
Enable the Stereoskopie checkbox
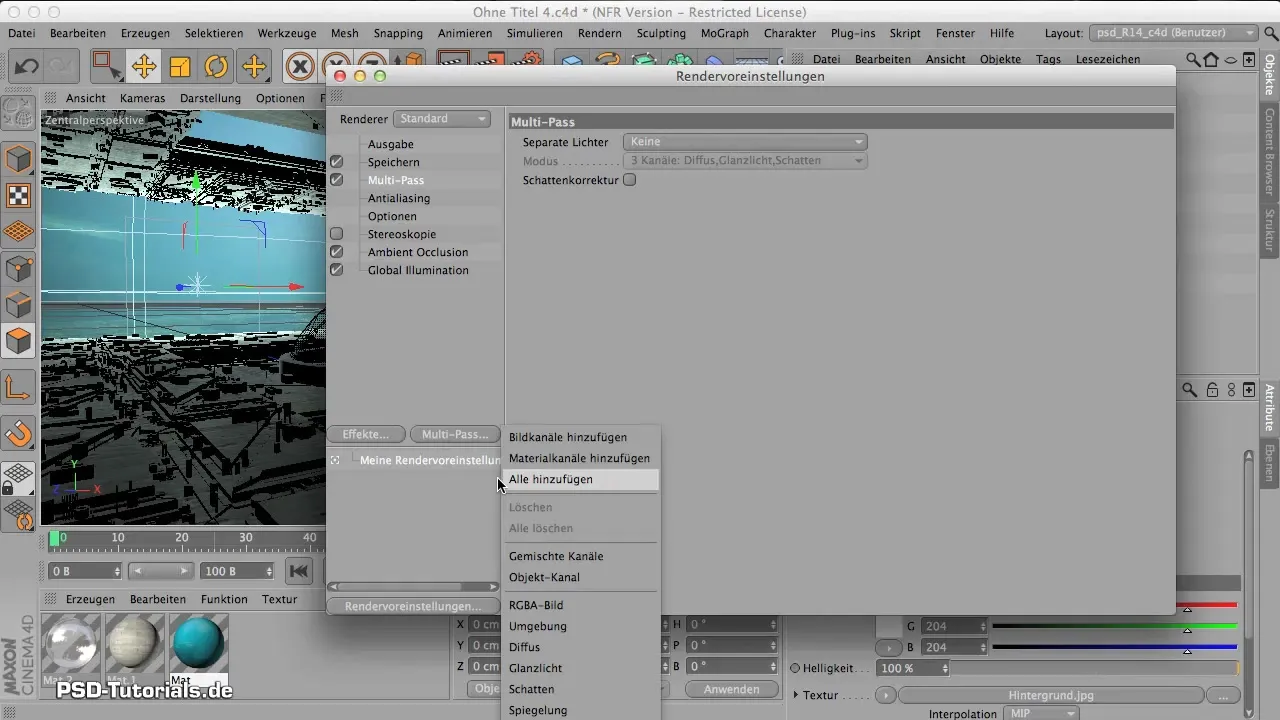pyautogui.click(x=337, y=234)
